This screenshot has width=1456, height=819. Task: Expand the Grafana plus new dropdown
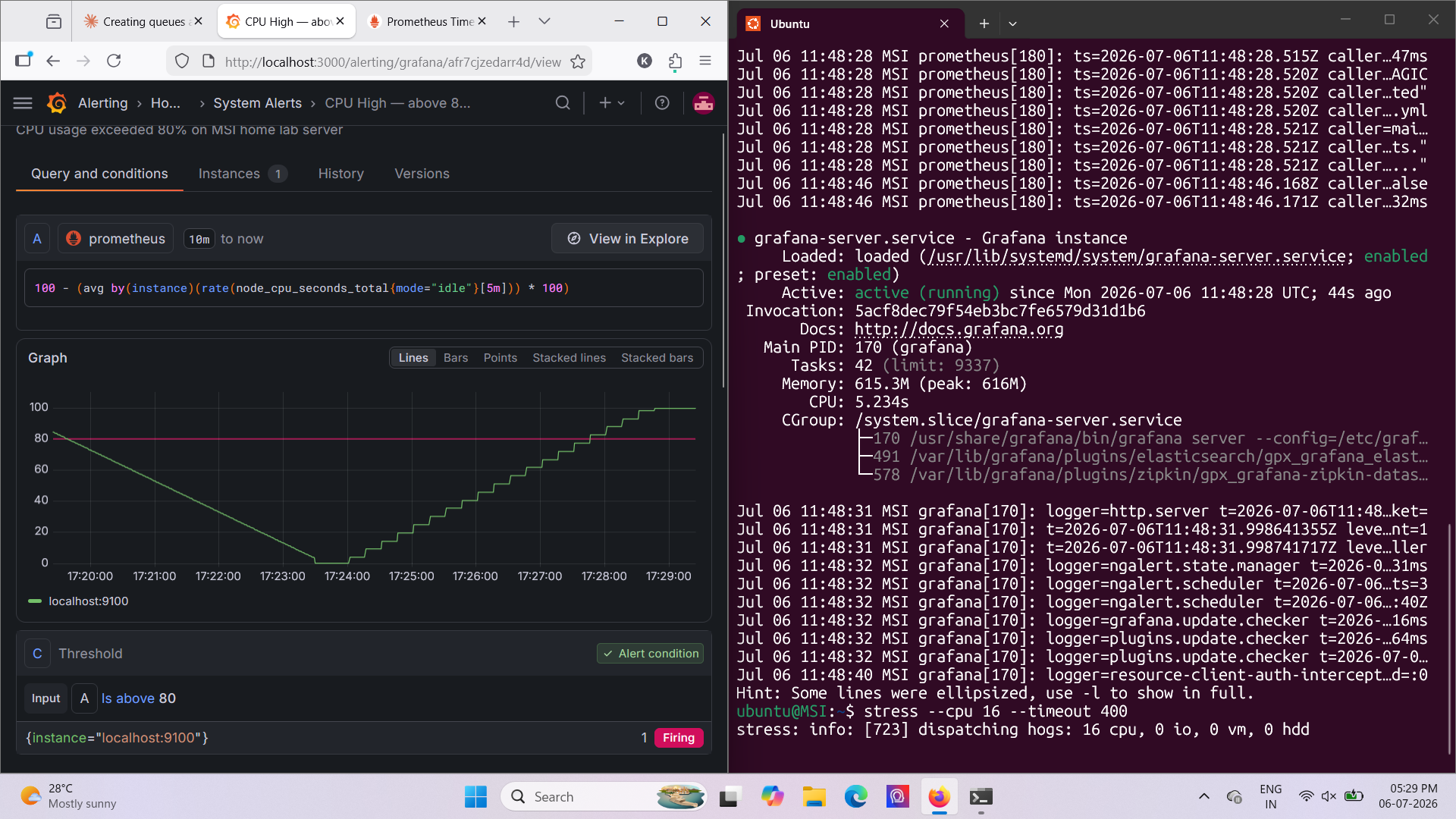point(612,103)
